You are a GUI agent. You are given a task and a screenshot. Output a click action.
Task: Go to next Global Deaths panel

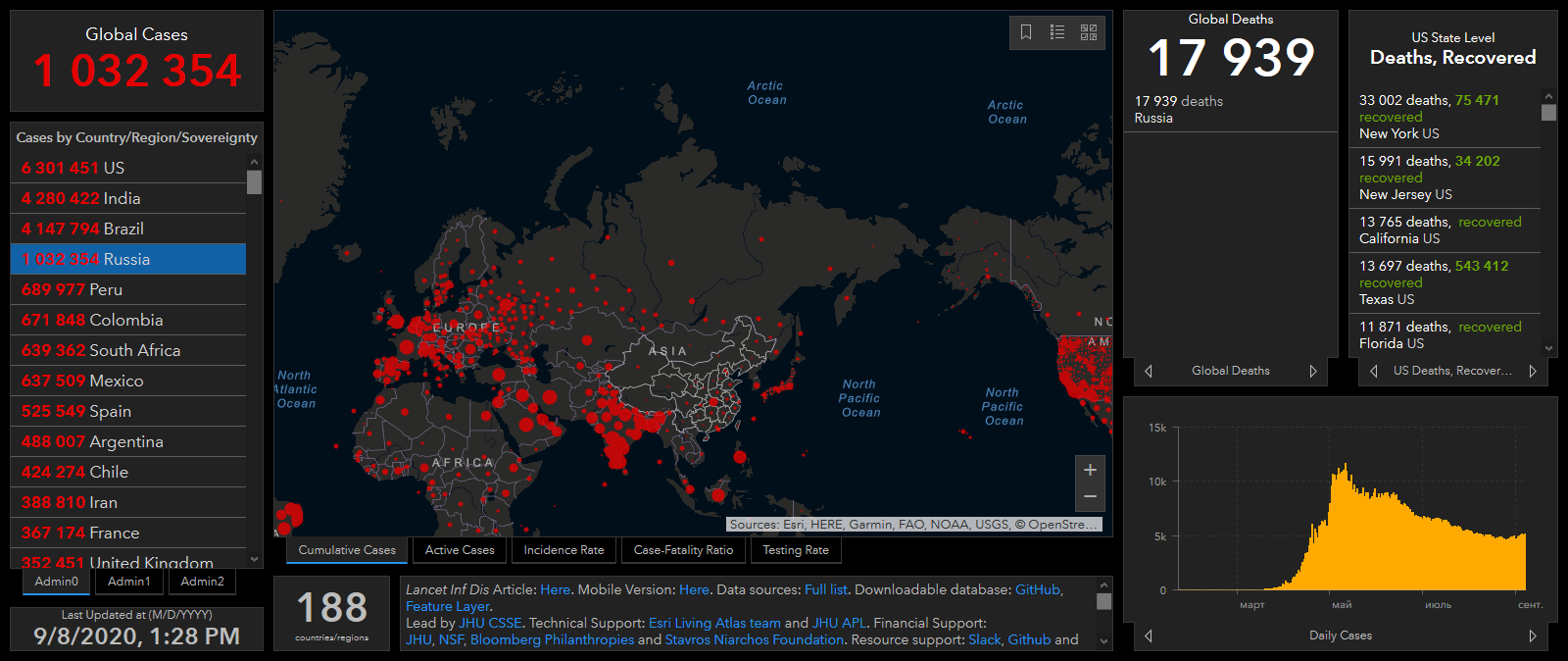1313,371
